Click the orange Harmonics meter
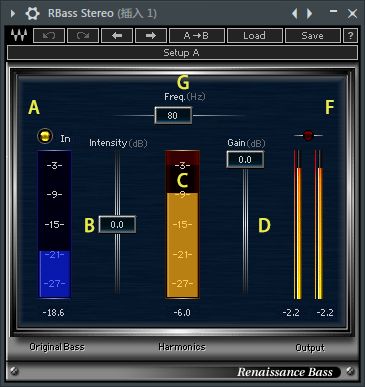 pyautogui.click(x=183, y=224)
